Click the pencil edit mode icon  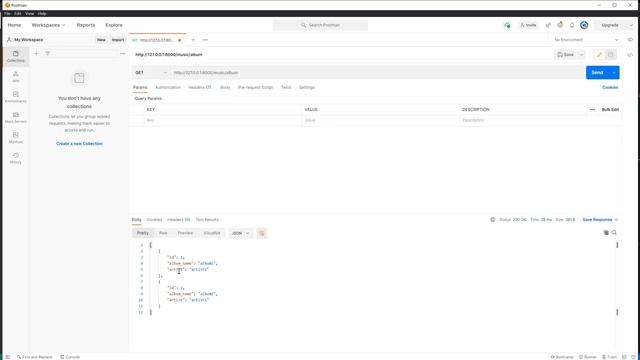(x=599, y=55)
